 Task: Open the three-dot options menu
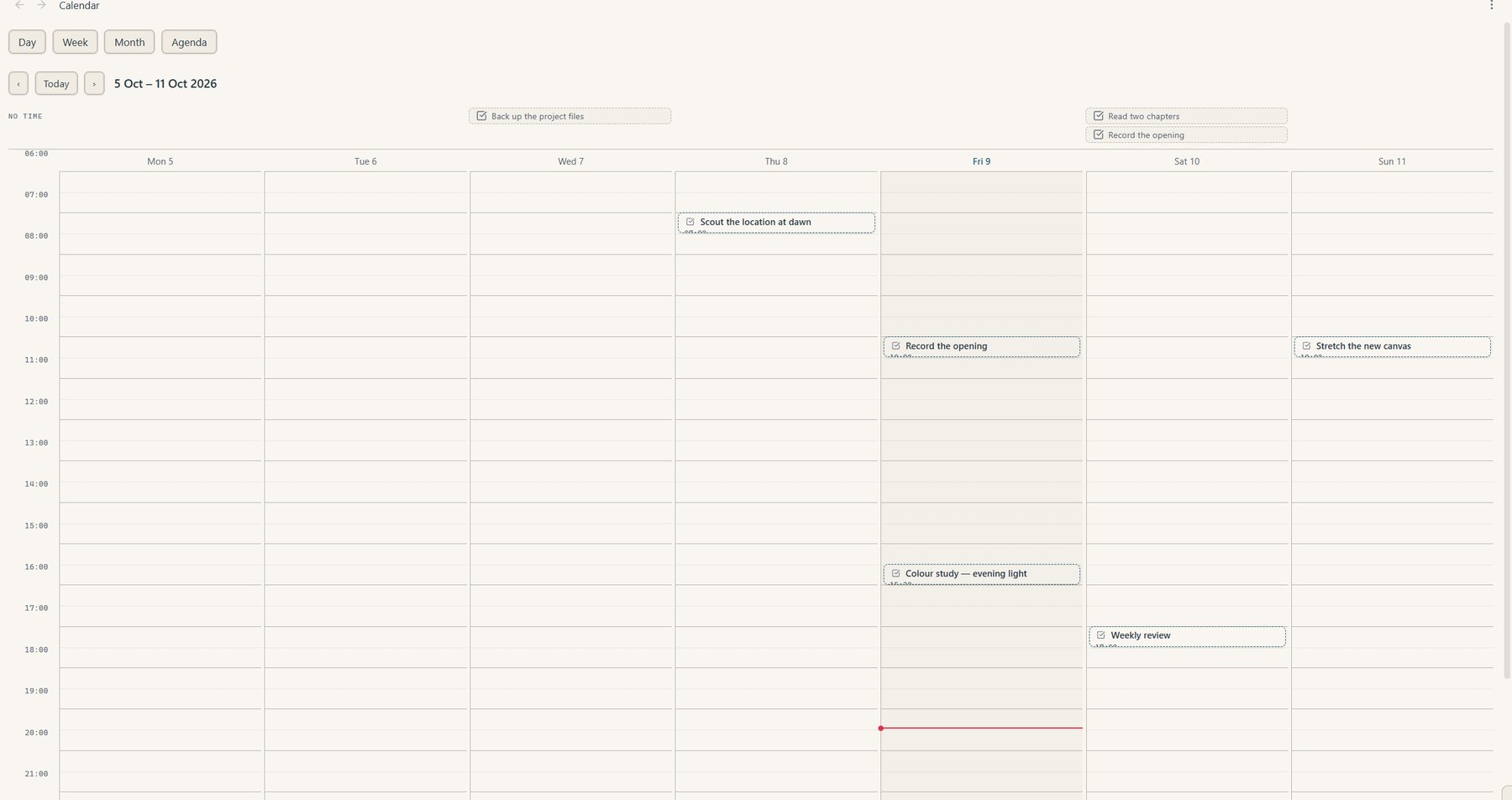(x=1491, y=5)
